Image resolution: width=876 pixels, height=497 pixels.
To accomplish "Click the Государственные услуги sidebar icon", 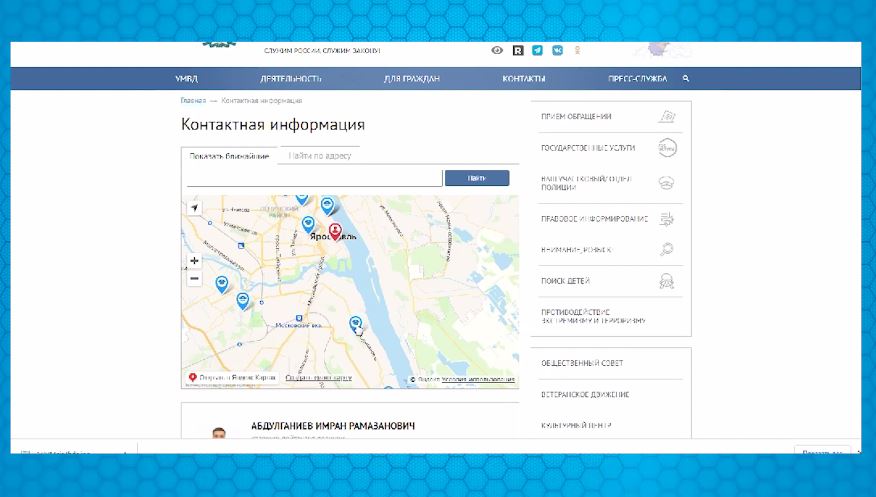I will pos(666,148).
